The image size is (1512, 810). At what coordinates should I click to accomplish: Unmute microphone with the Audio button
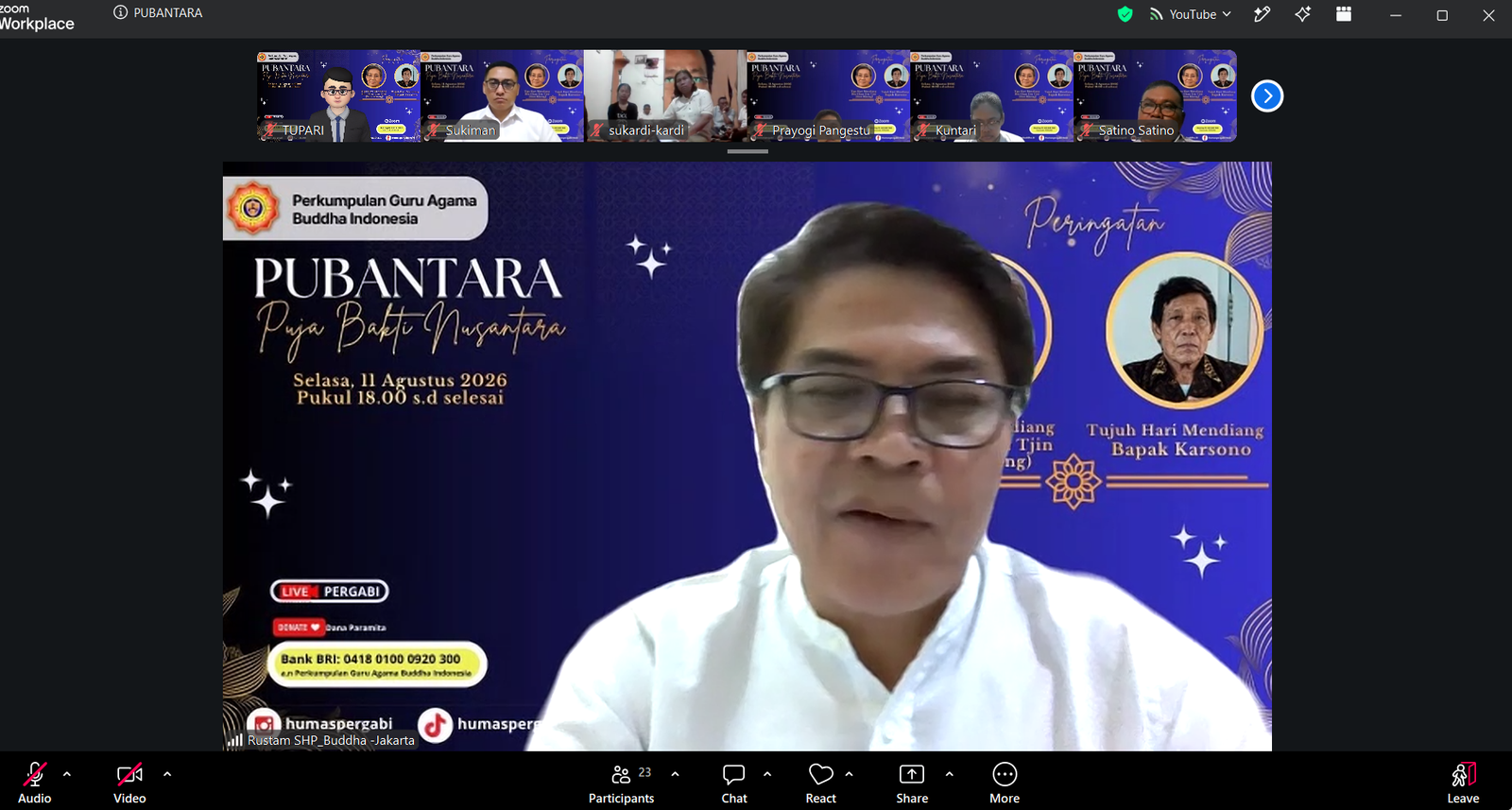pyautogui.click(x=35, y=783)
